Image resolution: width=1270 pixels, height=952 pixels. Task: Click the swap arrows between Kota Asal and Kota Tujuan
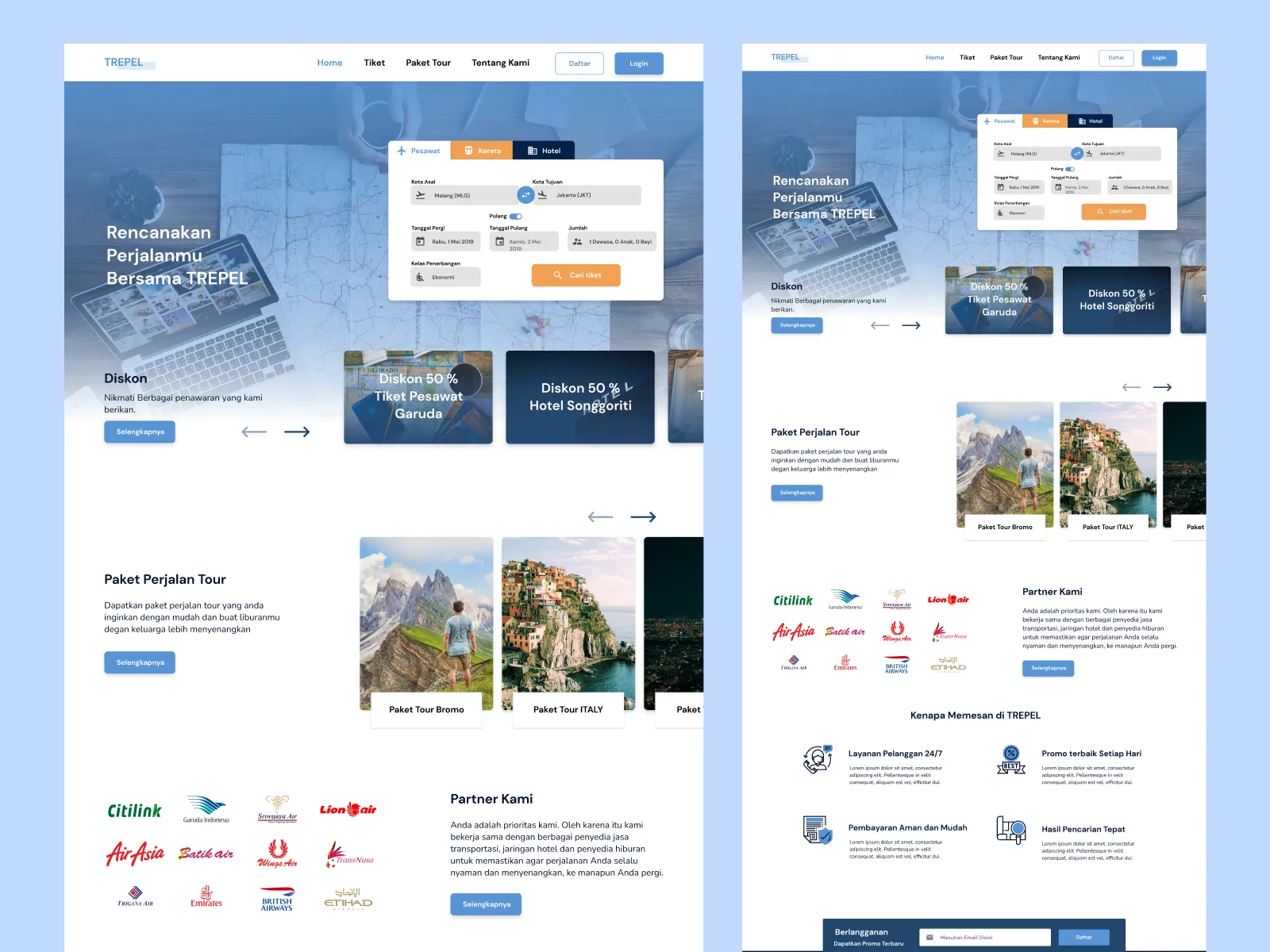point(524,194)
